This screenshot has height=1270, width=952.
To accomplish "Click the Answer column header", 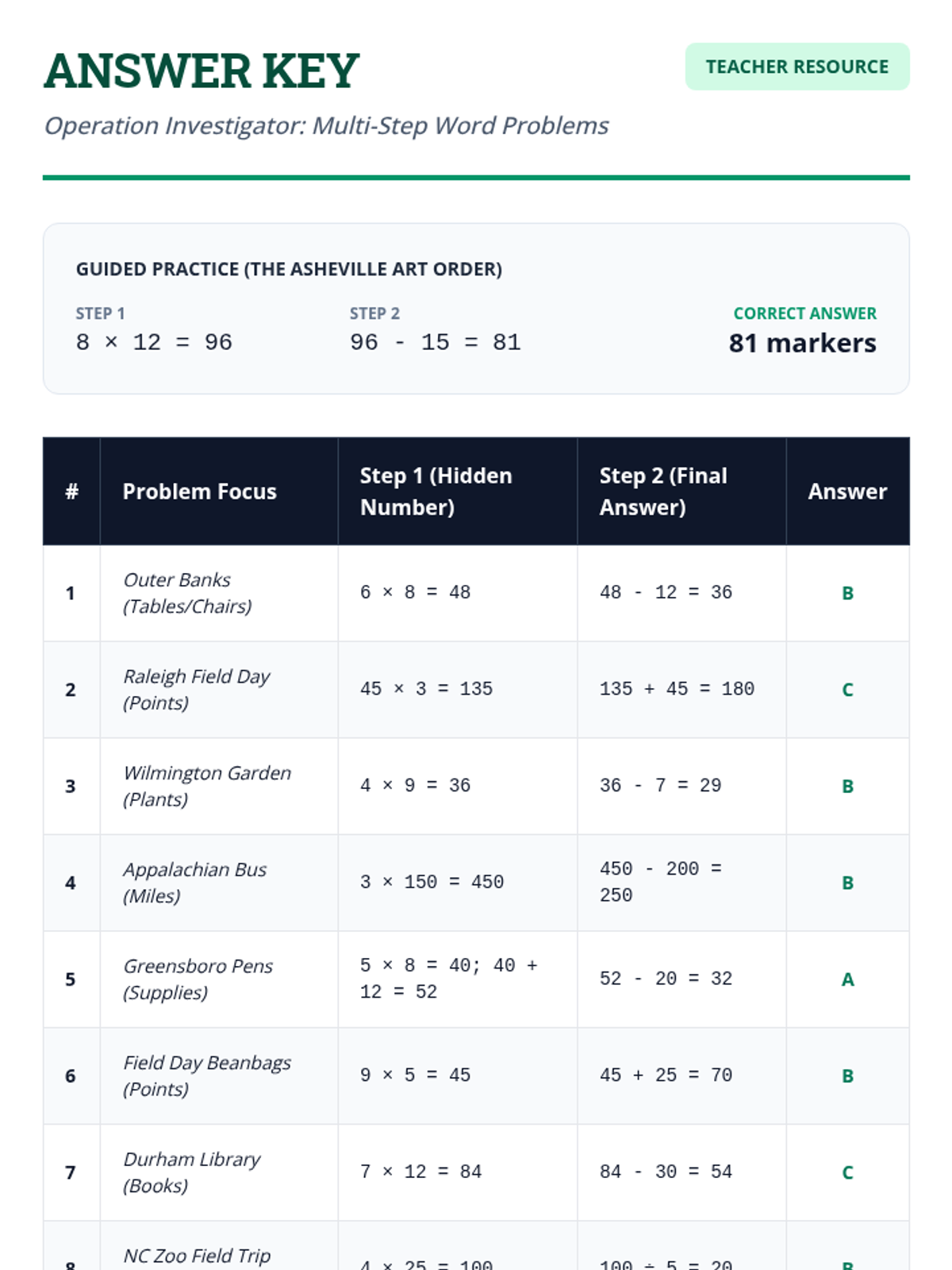I will [847, 491].
